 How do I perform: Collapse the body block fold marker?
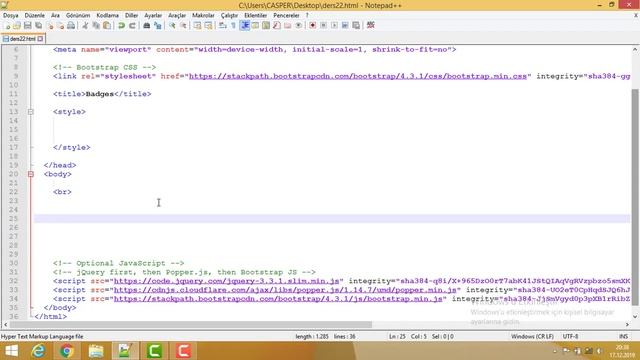pyautogui.click(x=31, y=174)
